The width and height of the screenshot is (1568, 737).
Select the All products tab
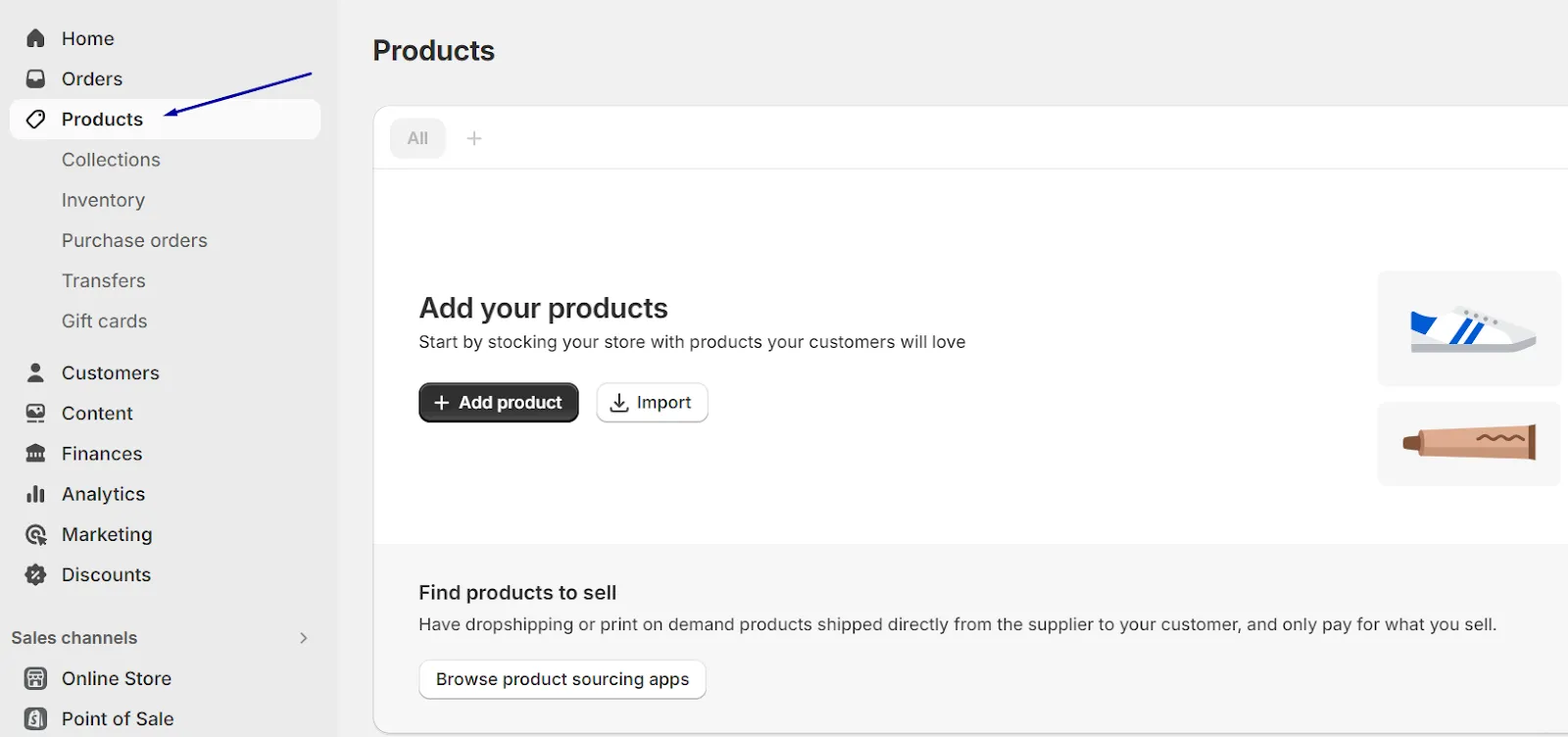coord(417,138)
